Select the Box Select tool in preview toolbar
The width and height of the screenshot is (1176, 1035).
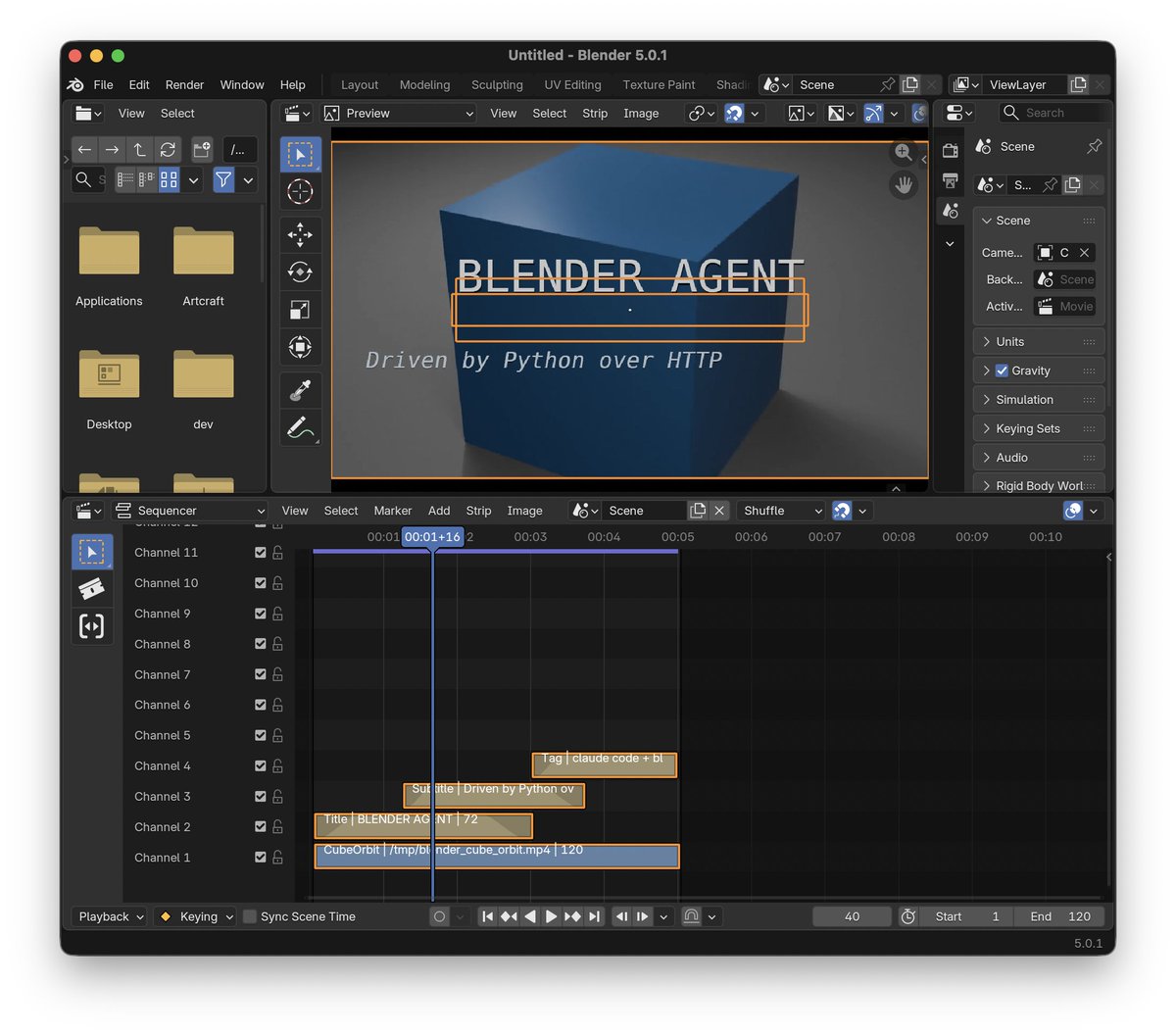(x=300, y=155)
